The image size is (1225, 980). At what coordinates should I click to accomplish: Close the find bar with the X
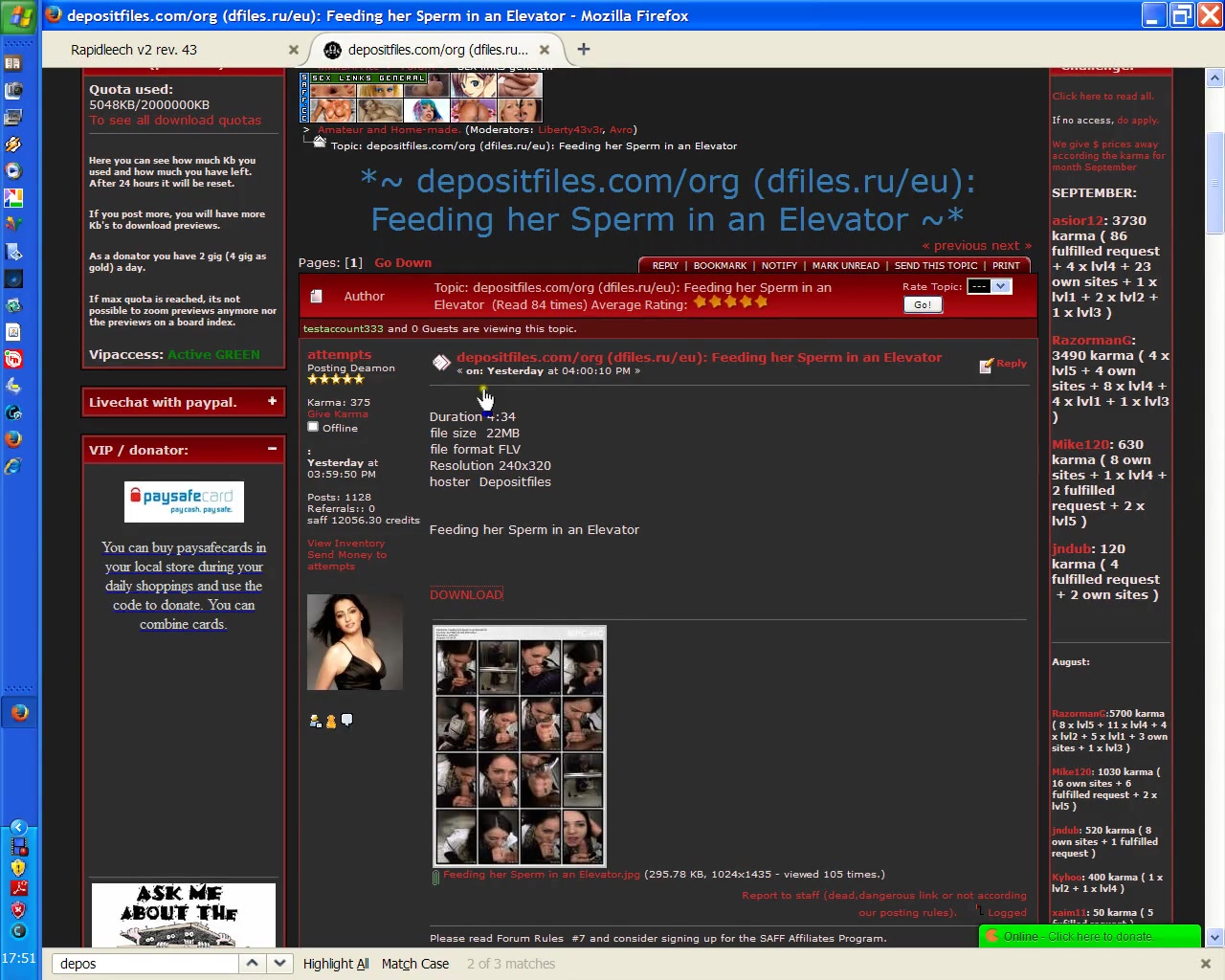[x=1205, y=964]
